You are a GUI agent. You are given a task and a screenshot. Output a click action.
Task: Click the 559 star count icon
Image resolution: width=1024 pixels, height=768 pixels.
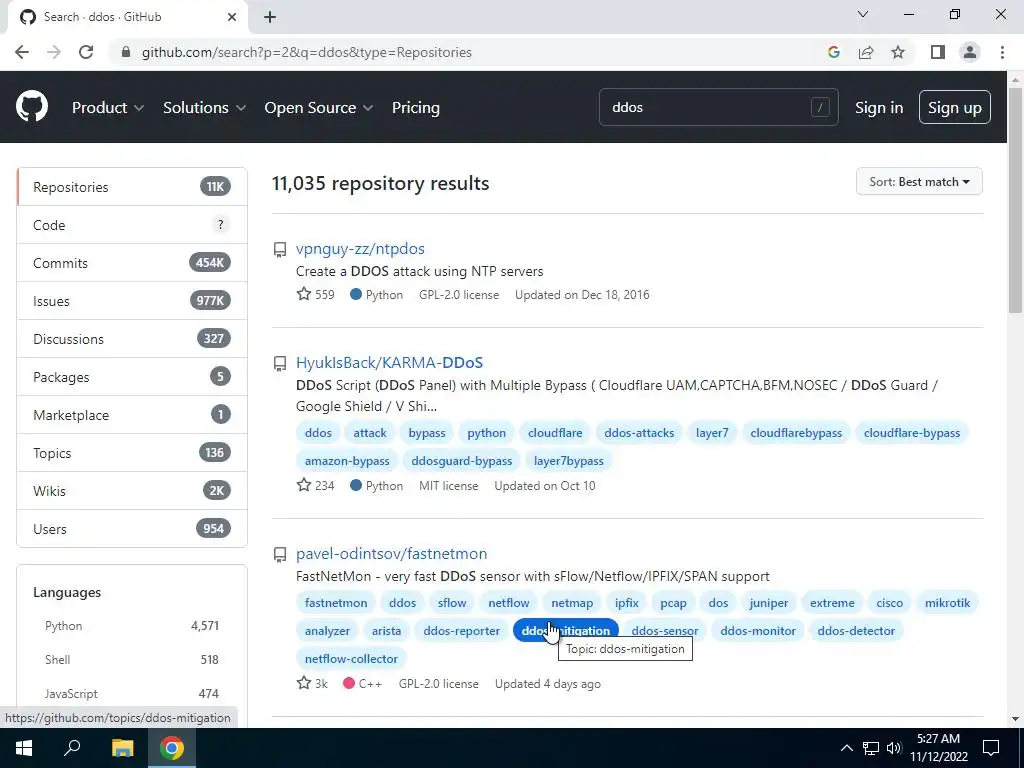304,294
